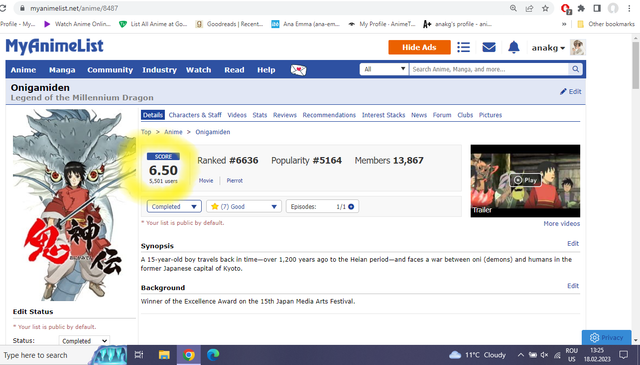Open the Completed status dropdown near score
Screen dimensions: 640x365
pos(174,207)
